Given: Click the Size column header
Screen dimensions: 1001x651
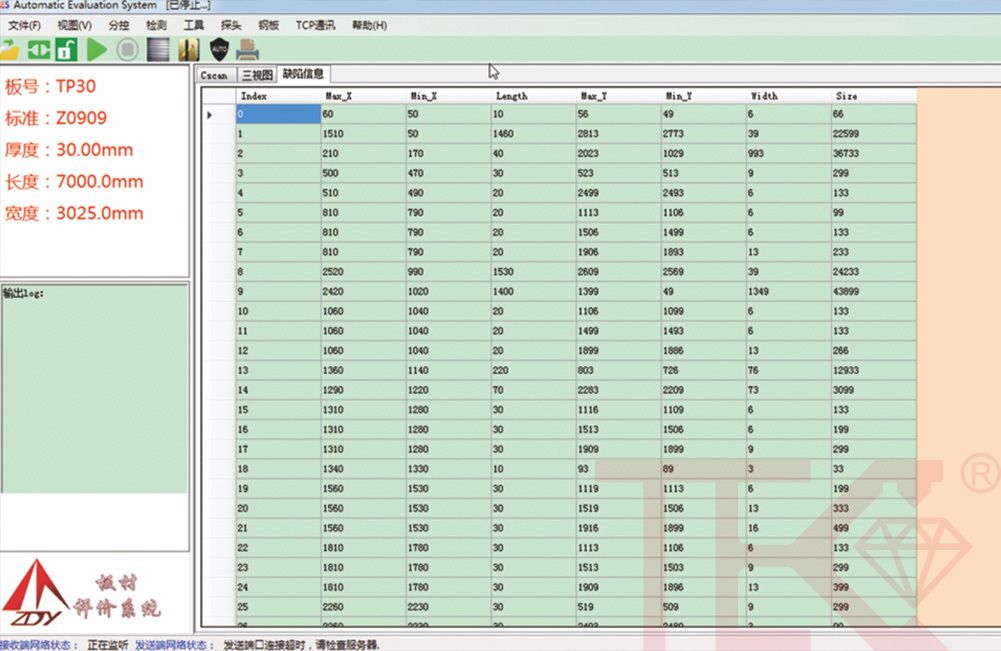Looking at the screenshot, I should click(x=873, y=96).
